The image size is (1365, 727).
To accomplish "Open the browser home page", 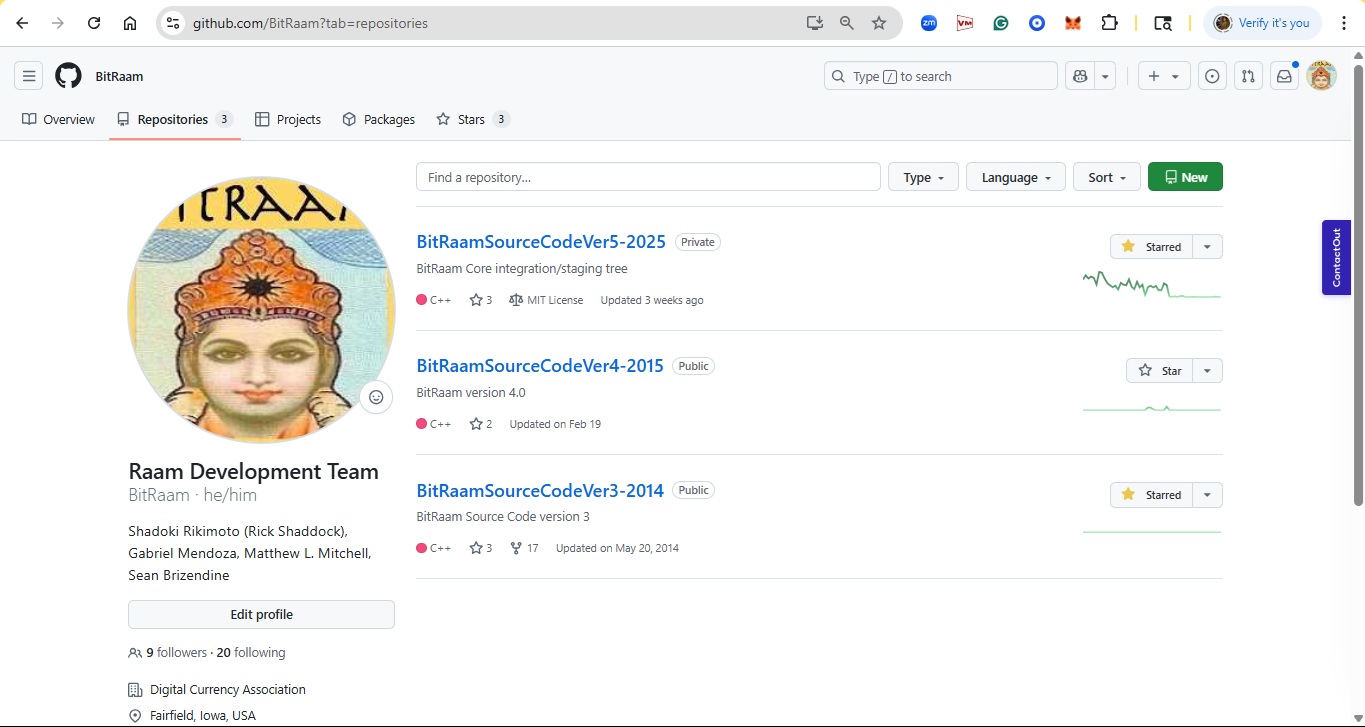I will coord(130,23).
